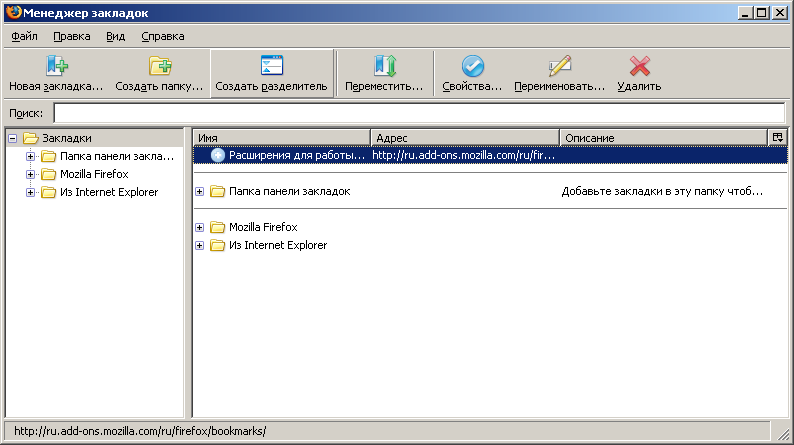794x445 pixels.
Task: Expand Папка панели закла... in left tree
Action: point(30,156)
